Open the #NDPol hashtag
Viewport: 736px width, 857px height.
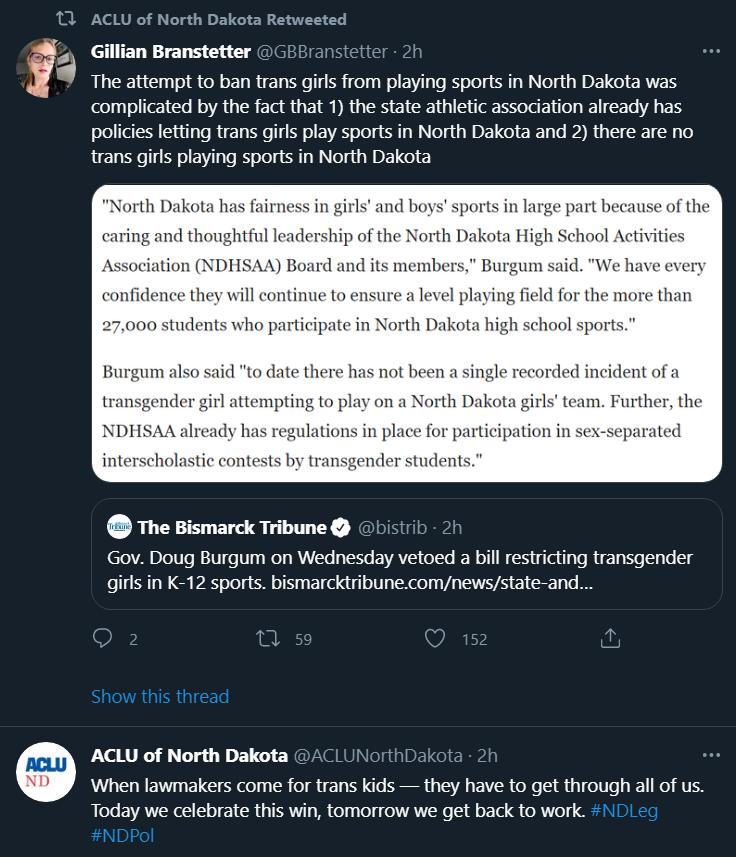pos(122,836)
